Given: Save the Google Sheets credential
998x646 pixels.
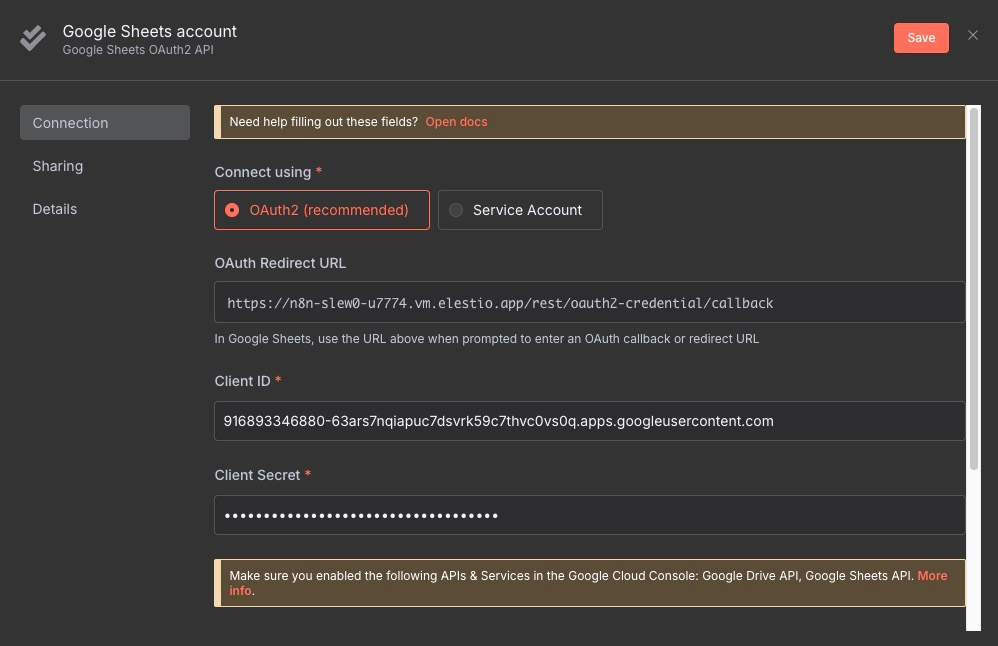Looking at the screenshot, I should [920, 38].
